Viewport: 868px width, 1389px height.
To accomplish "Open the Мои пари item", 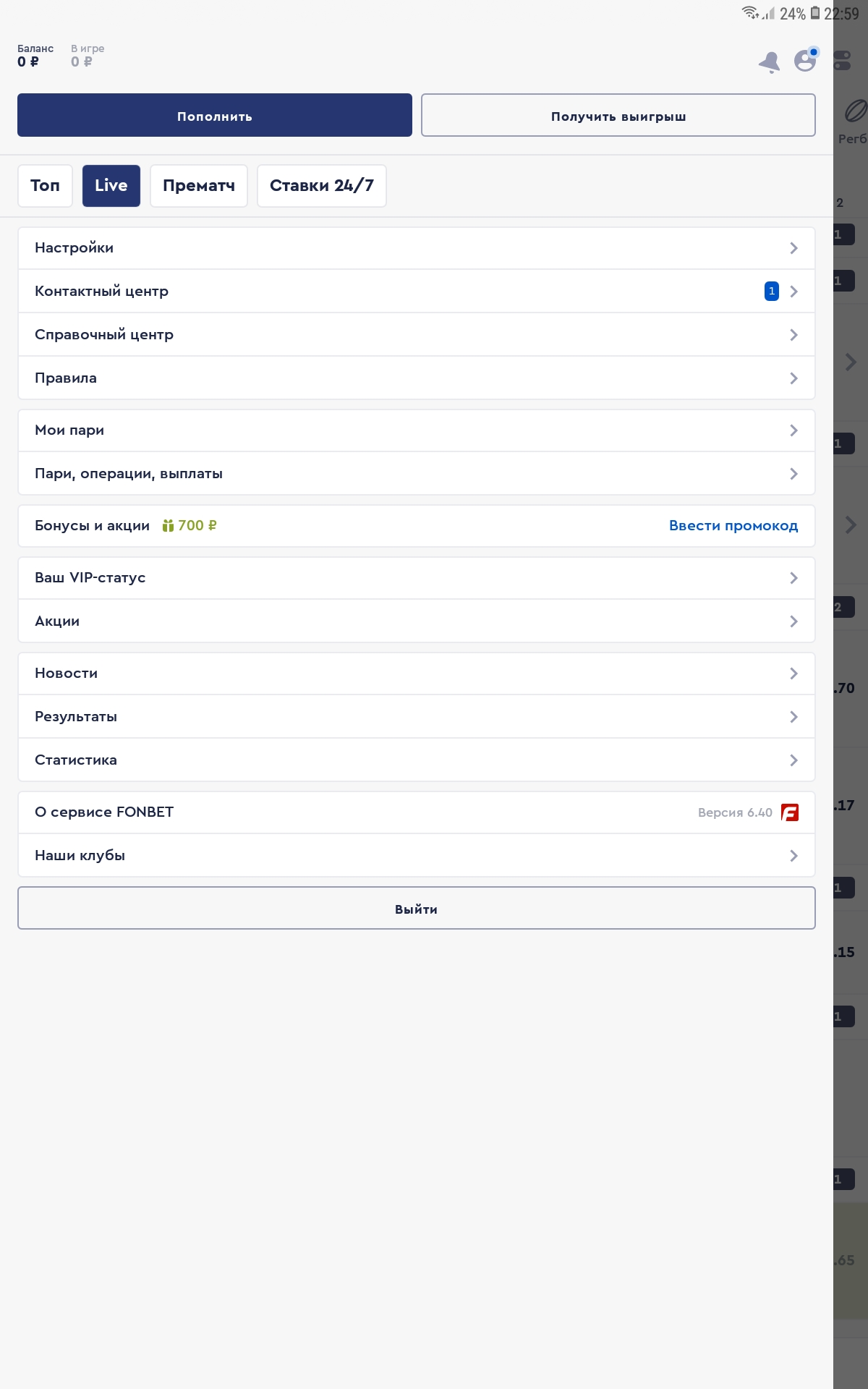I will [x=417, y=430].
